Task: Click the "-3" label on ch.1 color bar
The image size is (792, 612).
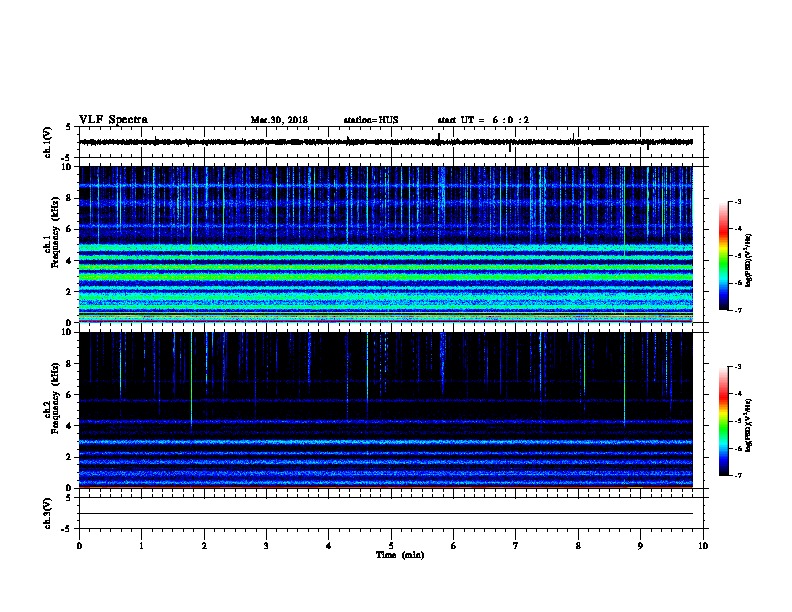Action: (x=737, y=201)
